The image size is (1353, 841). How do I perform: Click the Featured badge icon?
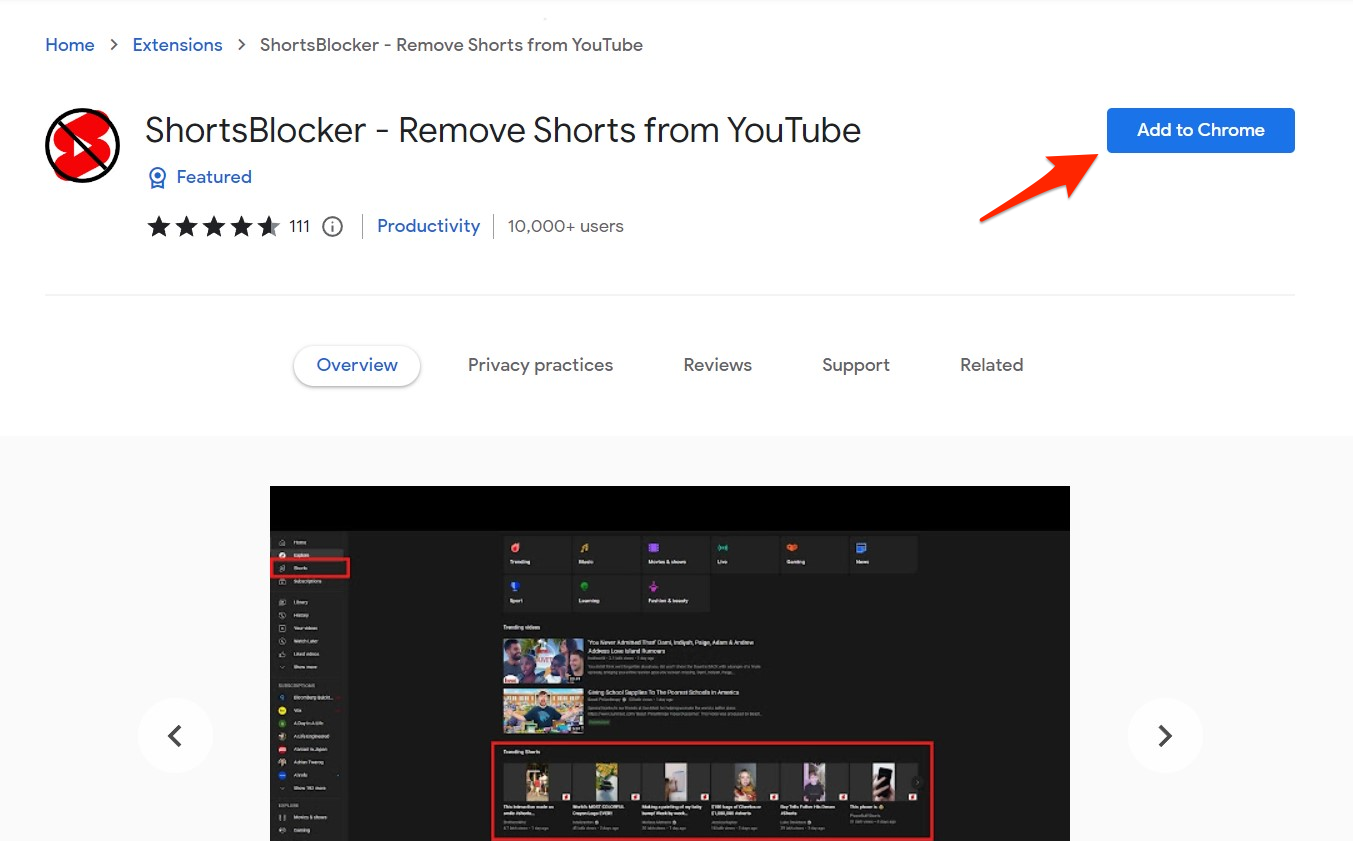pyautogui.click(x=157, y=177)
